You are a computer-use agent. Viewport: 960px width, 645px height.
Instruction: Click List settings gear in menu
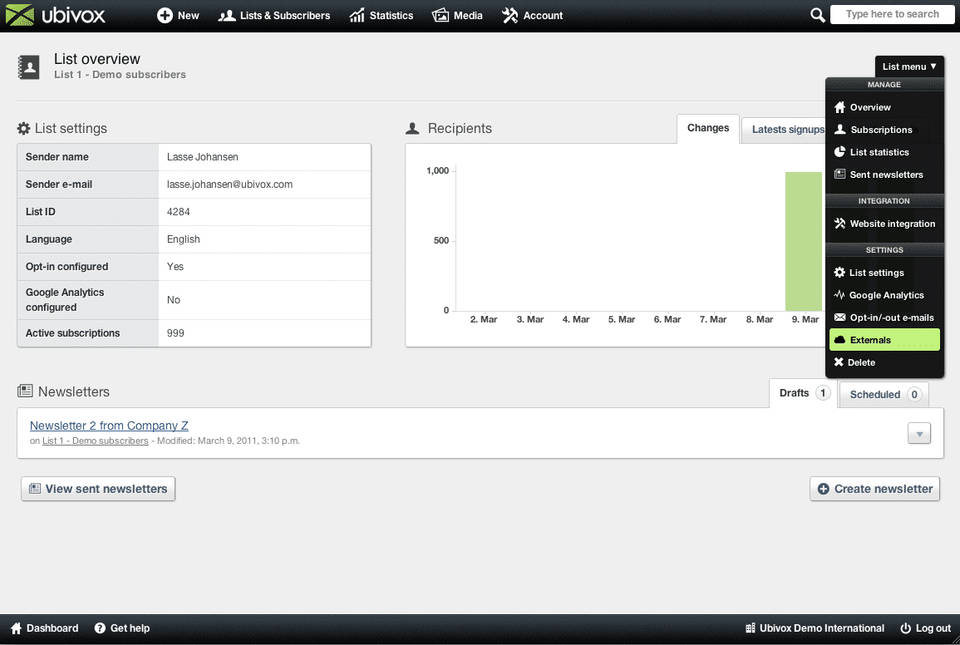(839, 272)
